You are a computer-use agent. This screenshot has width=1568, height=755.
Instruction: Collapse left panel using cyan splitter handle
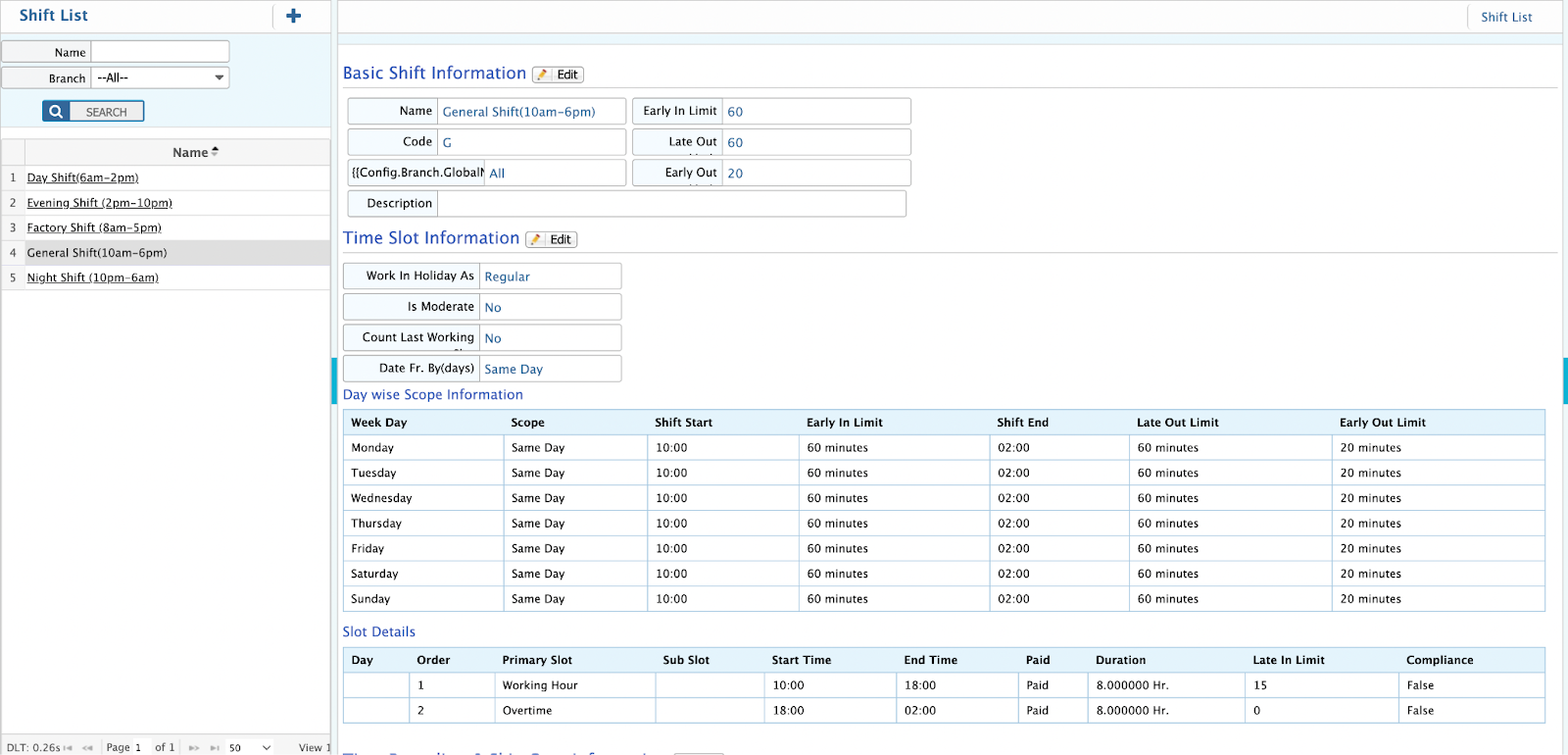tap(334, 380)
